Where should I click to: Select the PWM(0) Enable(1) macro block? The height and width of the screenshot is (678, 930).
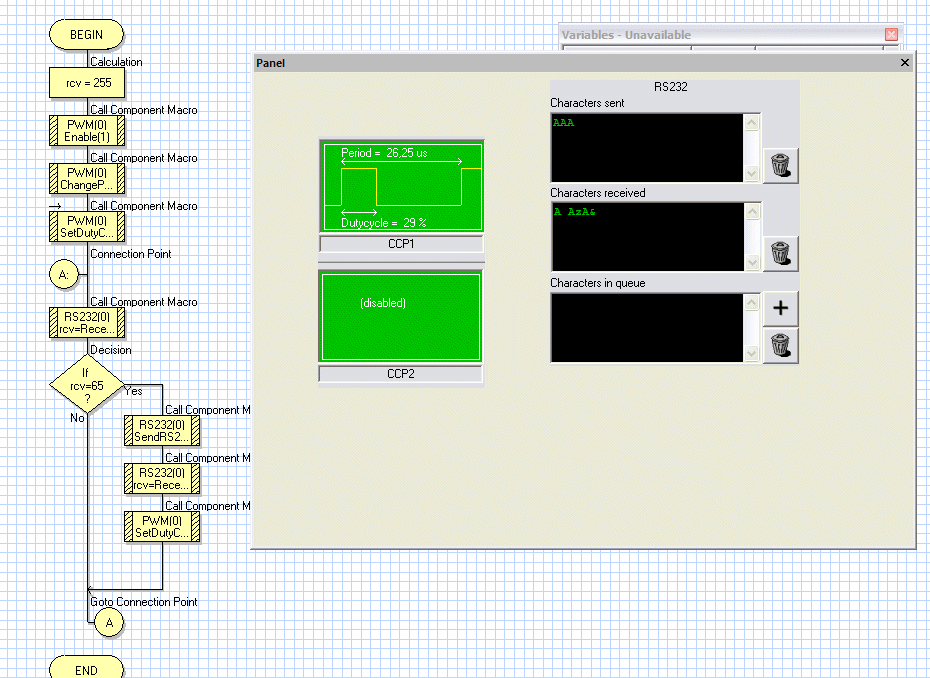tap(87, 130)
